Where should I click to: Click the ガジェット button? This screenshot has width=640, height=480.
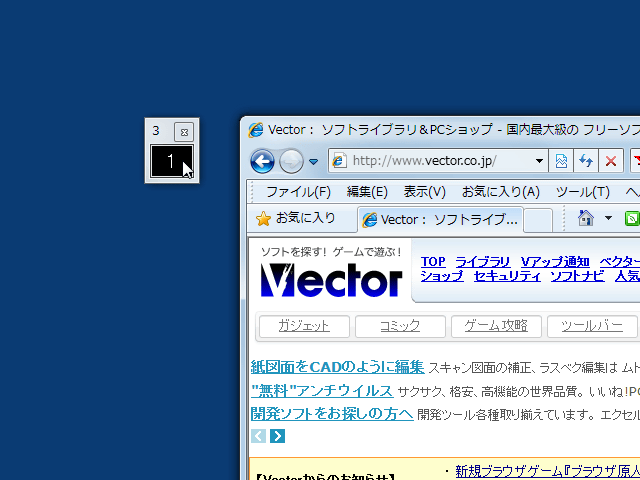304,326
